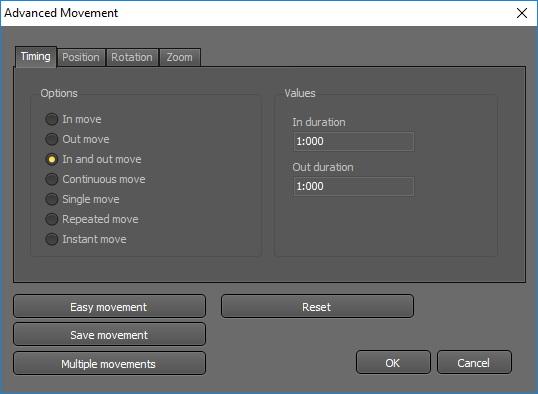The width and height of the screenshot is (538, 394).
Task: Cancel the Advanced Movement dialog
Action: pyautogui.click(x=474, y=362)
